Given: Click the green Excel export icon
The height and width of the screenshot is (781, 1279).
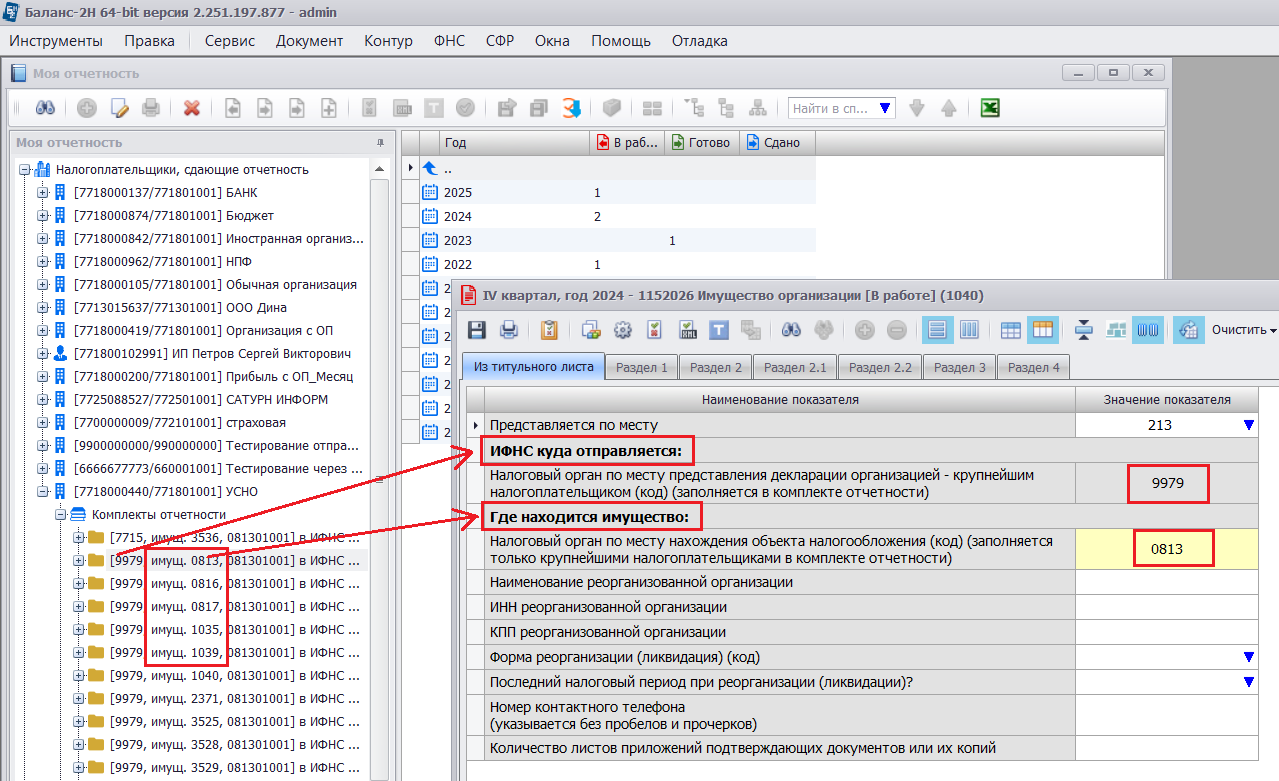Looking at the screenshot, I should pyautogui.click(x=990, y=108).
